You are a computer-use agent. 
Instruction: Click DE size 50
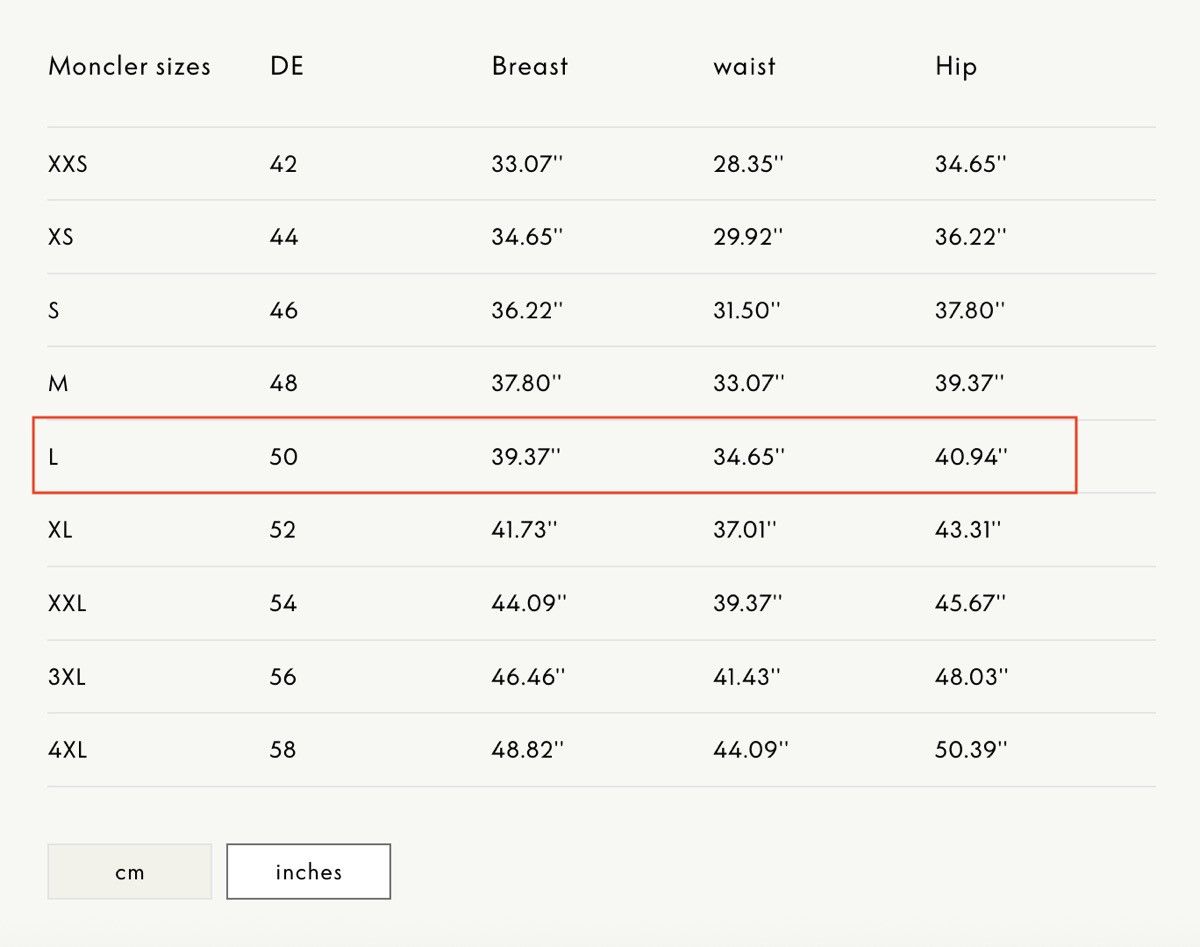click(x=284, y=457)
